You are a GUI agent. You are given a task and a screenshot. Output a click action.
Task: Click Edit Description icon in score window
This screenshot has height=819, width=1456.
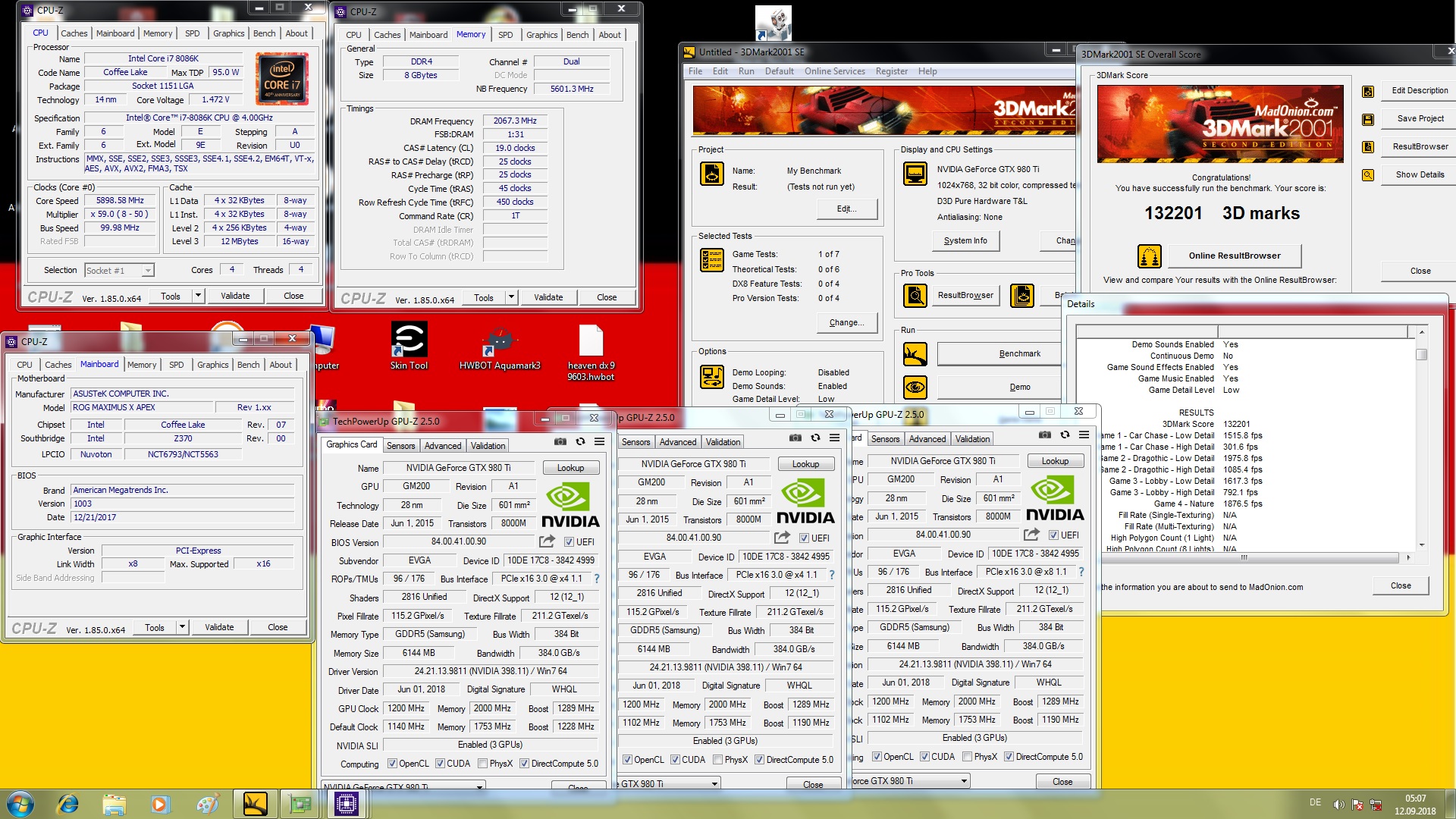[1368, 91]
